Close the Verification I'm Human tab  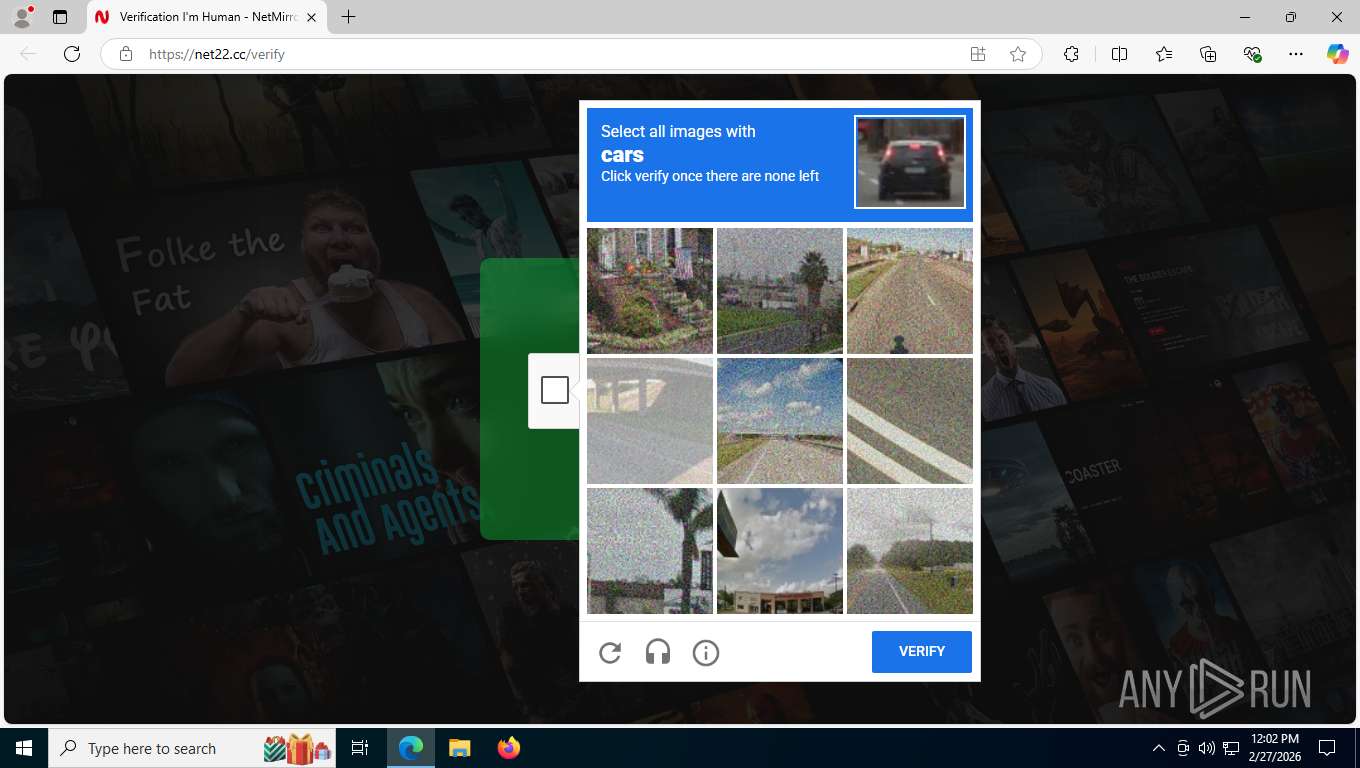pyautogui.click(x=311, y=17)
